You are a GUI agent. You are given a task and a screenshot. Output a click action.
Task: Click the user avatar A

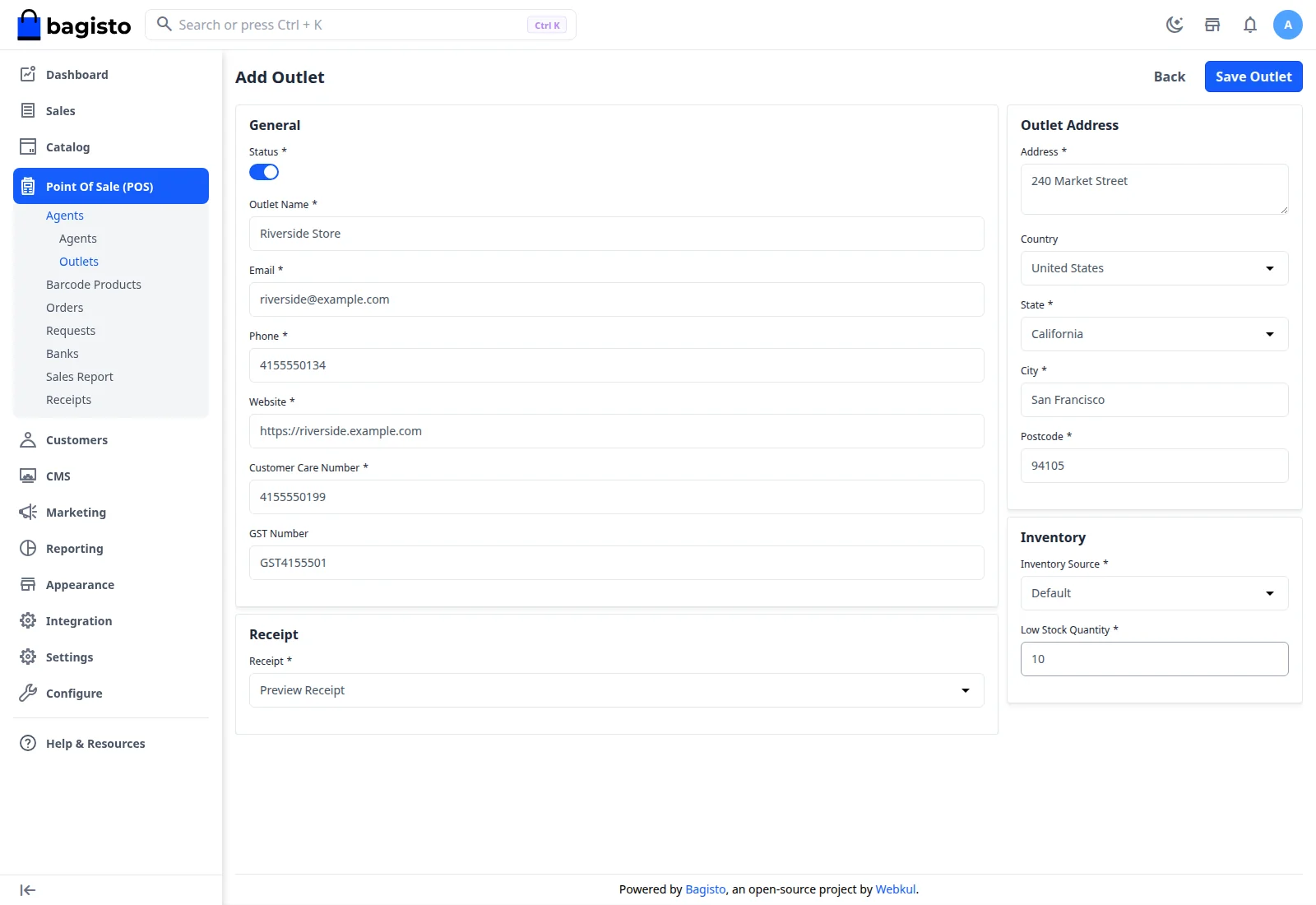(x=1288, y=25)
